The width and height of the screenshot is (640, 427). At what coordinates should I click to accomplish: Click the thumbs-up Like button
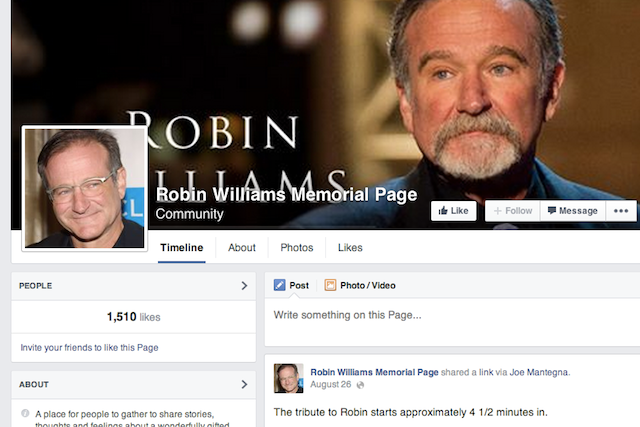(x=453, y=211)
